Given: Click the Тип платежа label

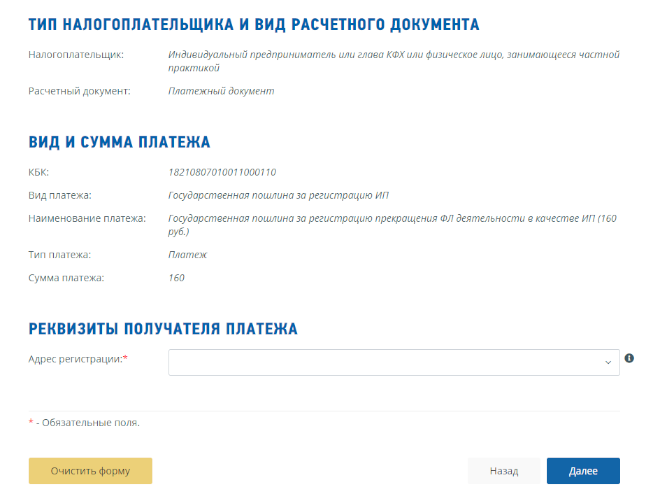Looking at the screenshot, I should pos(59,255).
